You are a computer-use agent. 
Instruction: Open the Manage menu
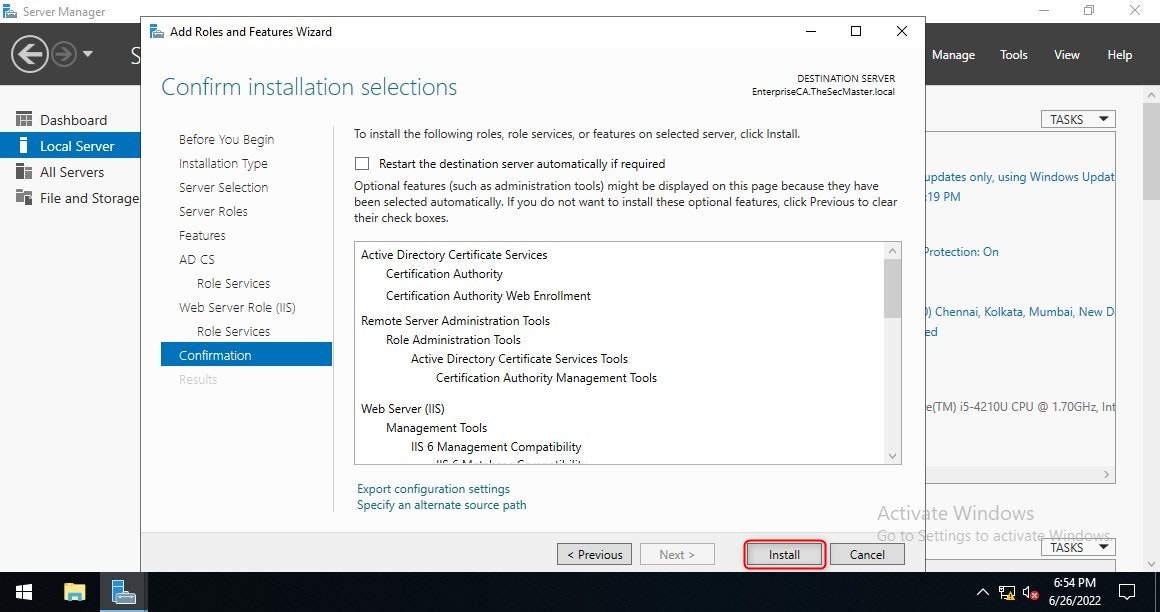click(x=953, y=55)
